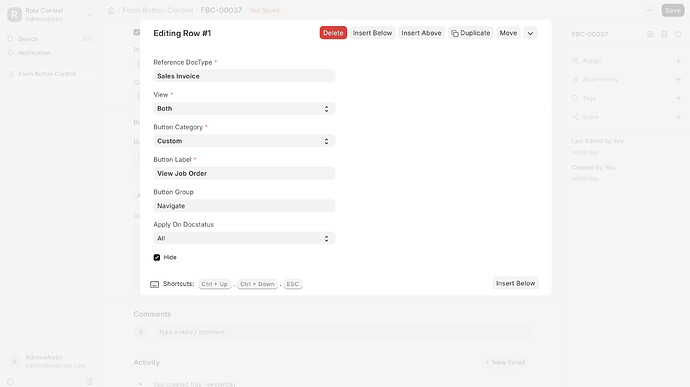Click the Role Control logo icon

(x=15, y=15)
